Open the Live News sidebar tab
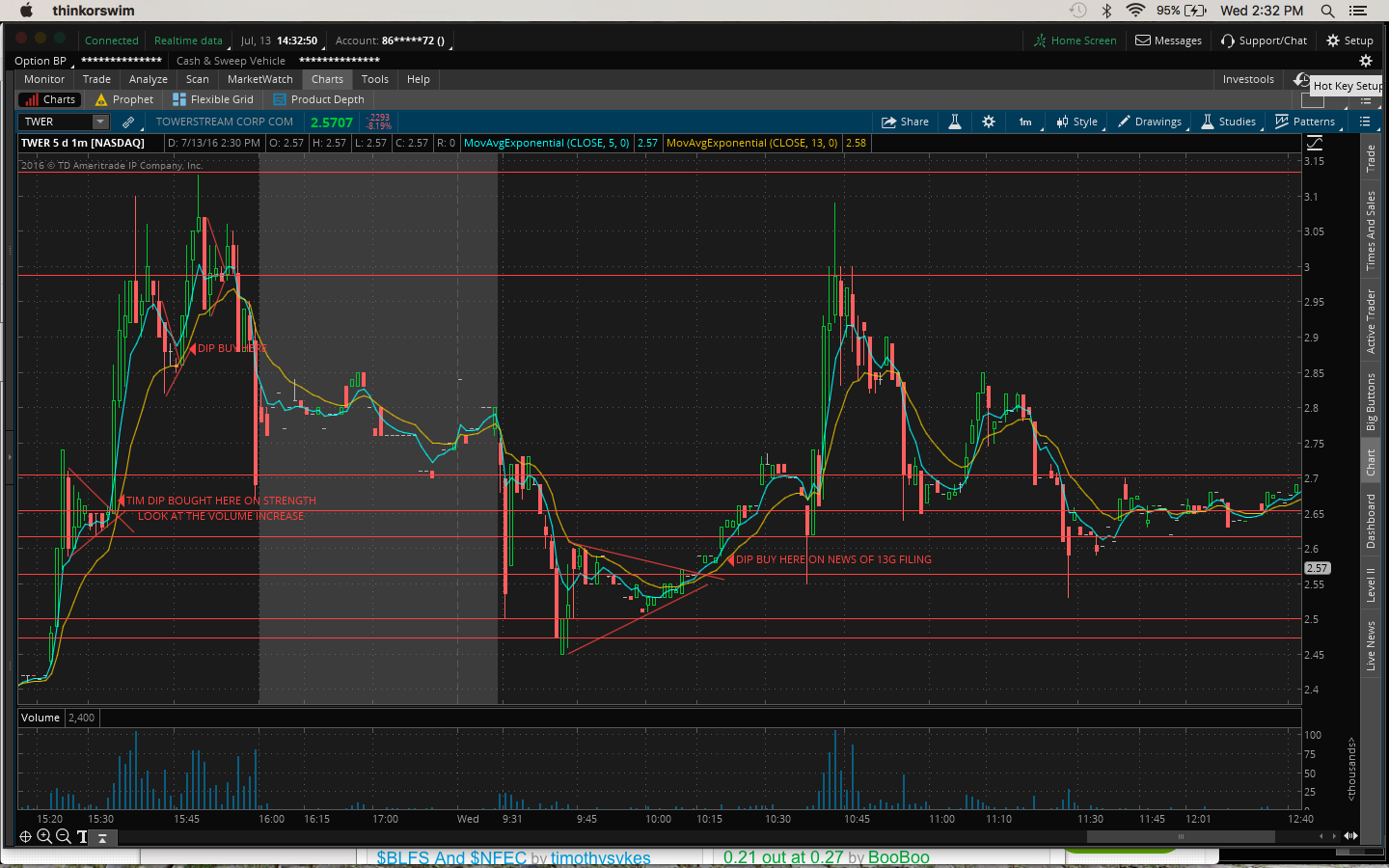Screen dimensions: 1389x868 1371,645
